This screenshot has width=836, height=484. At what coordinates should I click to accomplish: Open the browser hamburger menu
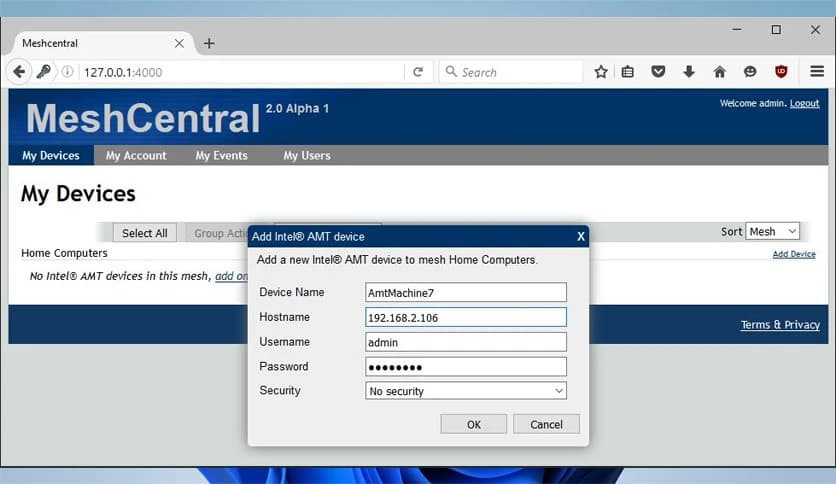[x=817, y=71]
